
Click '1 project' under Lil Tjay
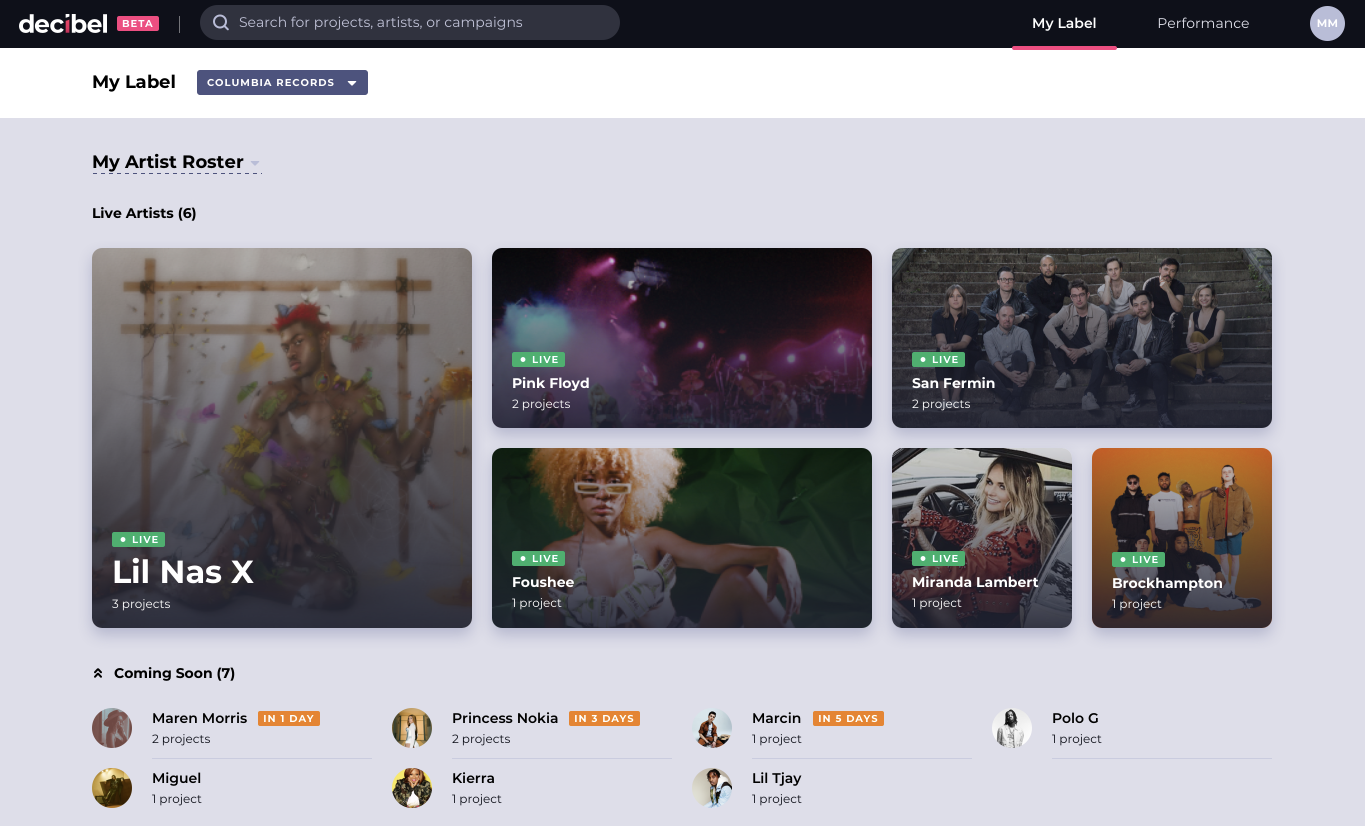tap(777, 799)
